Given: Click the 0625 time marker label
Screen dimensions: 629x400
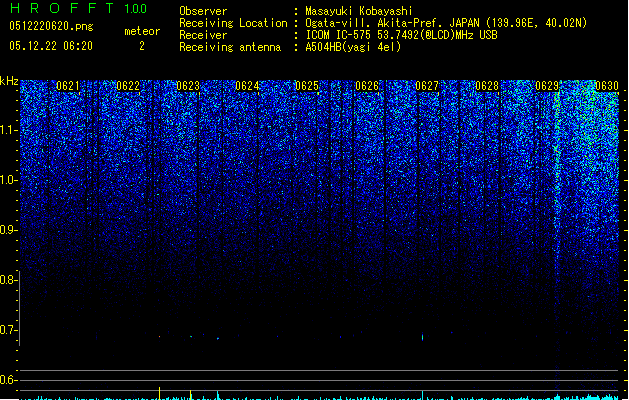Looking at the screenshot, I should [x=307, y=86].
